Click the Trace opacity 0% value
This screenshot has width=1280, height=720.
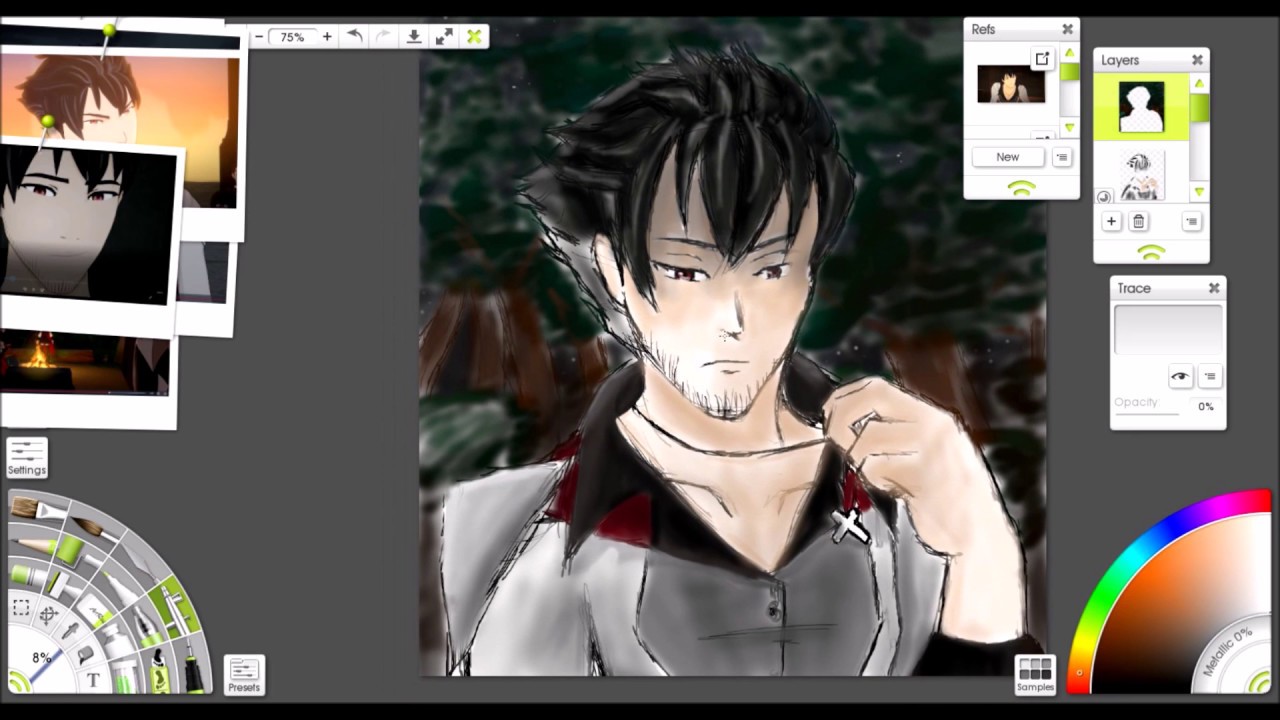click(x=1205, y=406)
